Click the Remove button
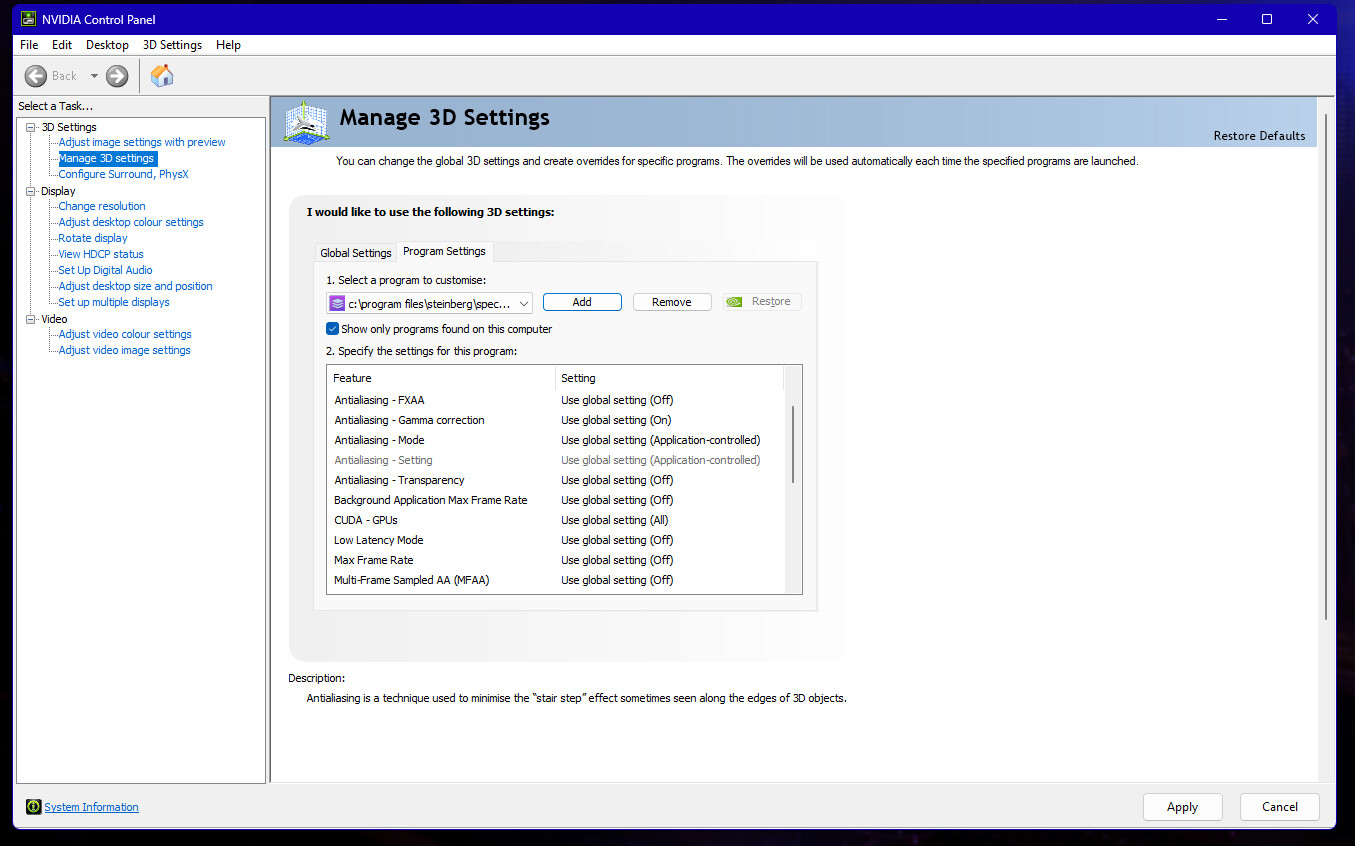 672,302
